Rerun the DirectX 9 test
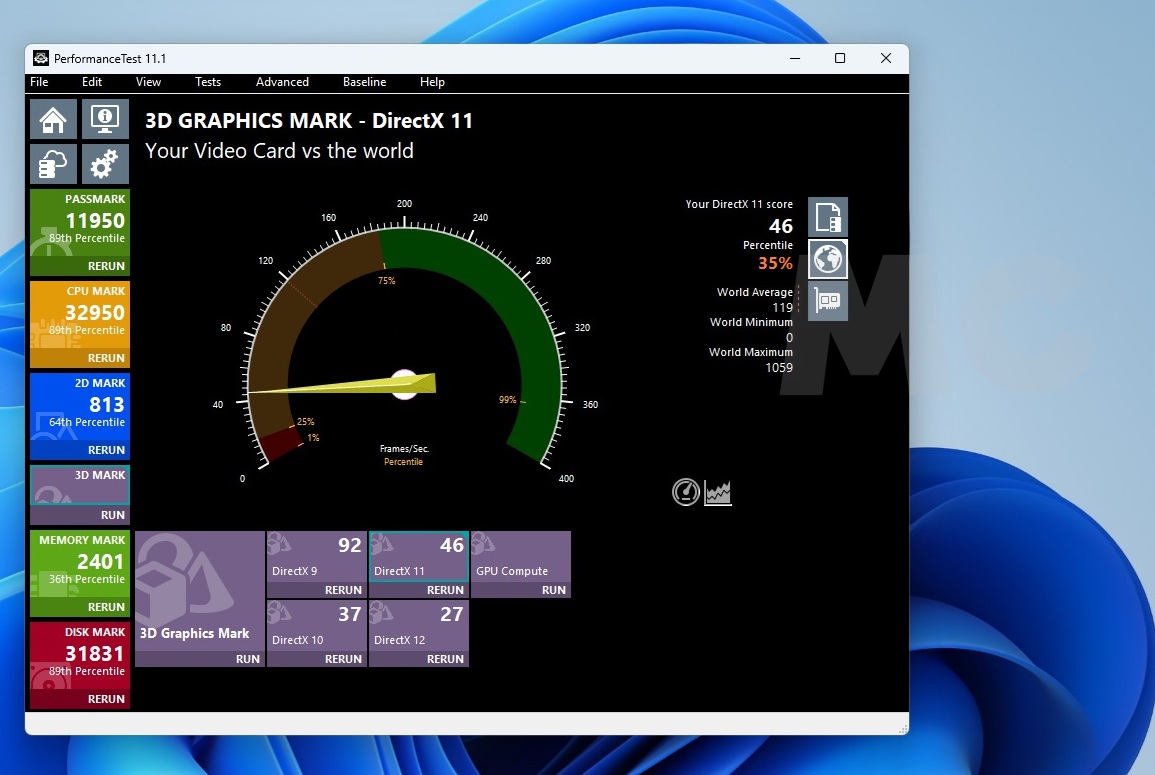 (x=343, y=590)
